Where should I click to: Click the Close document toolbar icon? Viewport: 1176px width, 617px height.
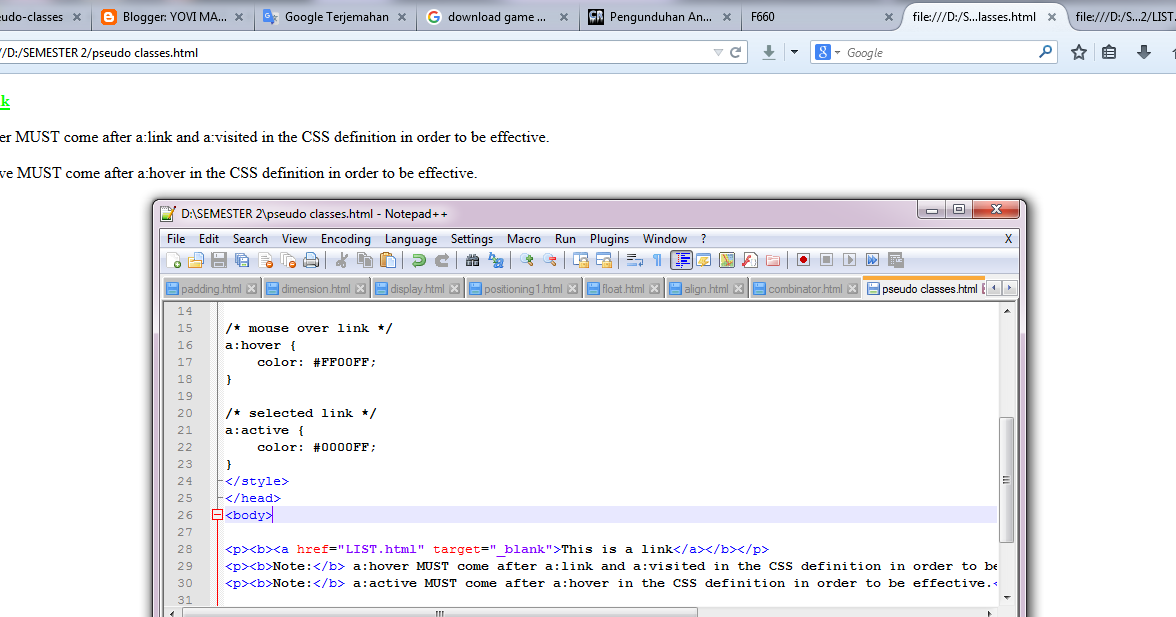(266, 260)
